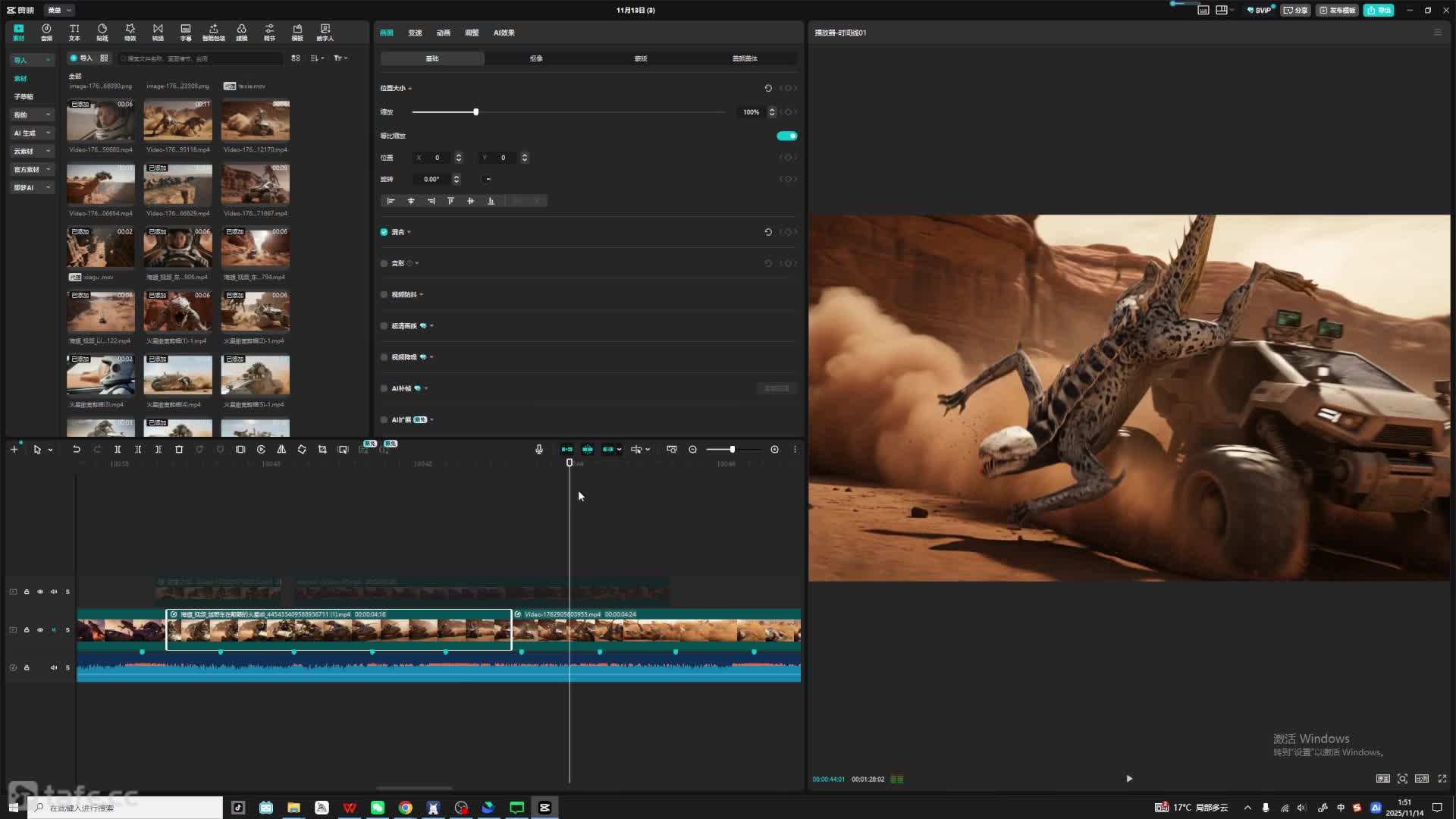This screenshot has height=819, width=1456.
Task: Click the 导出 export button
Action: [1379, 10]
